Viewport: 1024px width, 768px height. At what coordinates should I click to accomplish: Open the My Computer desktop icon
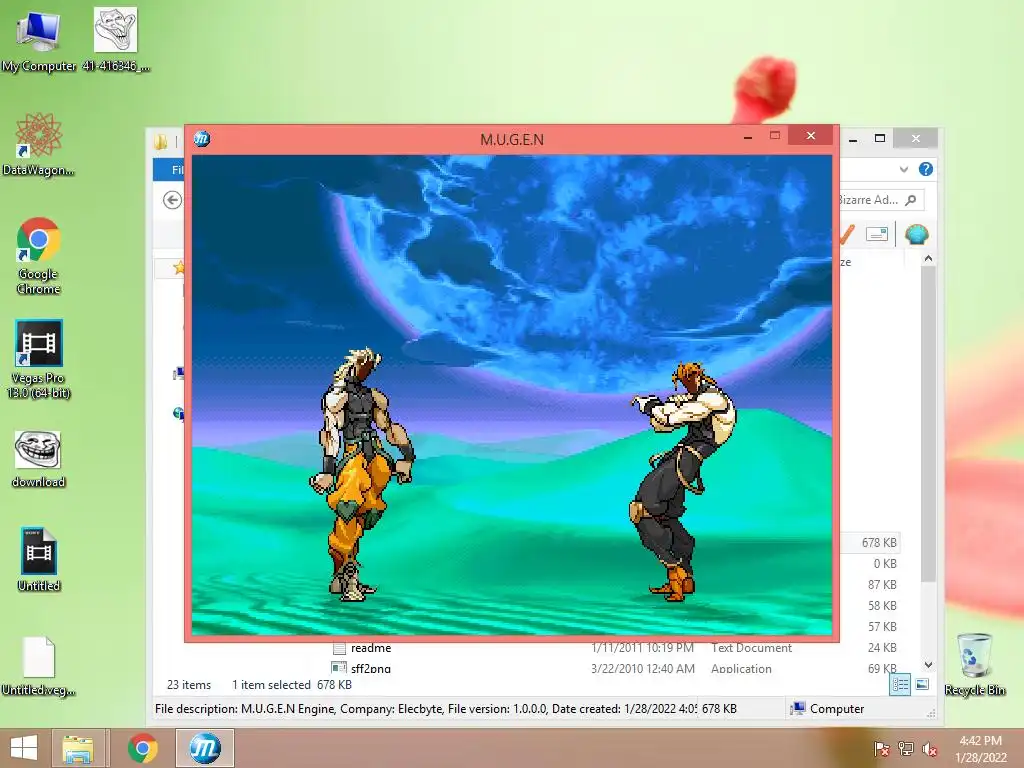39,40
